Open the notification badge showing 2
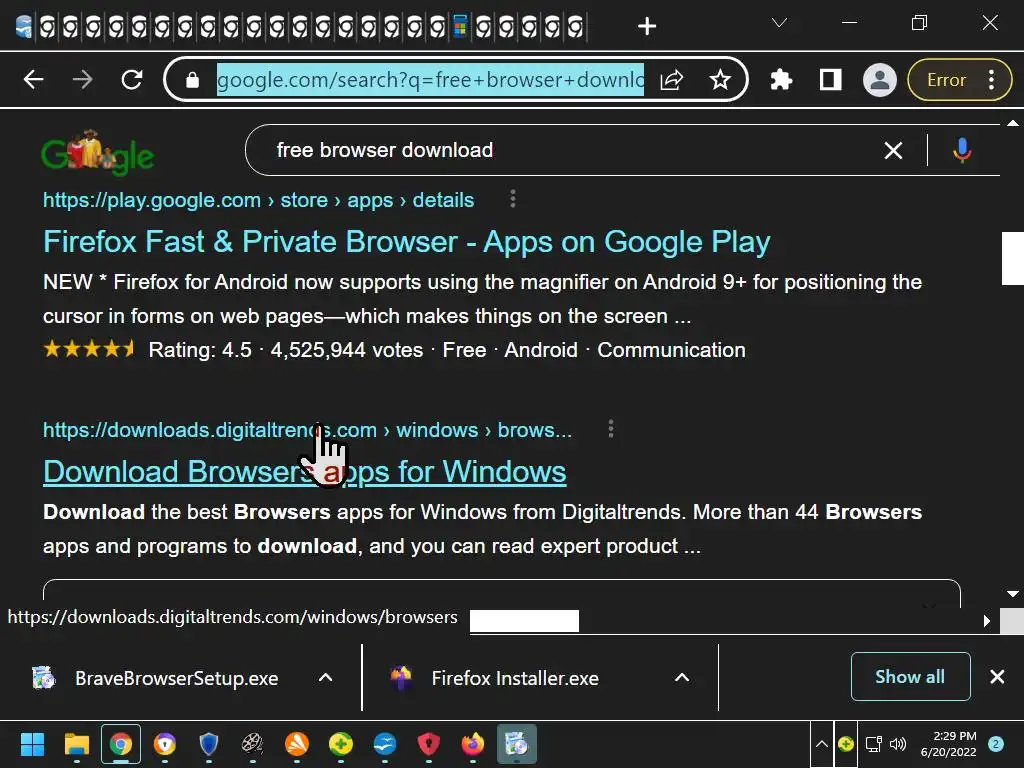Image resolution: width=1024 pixels, height=768 pixels. (996, 744)
